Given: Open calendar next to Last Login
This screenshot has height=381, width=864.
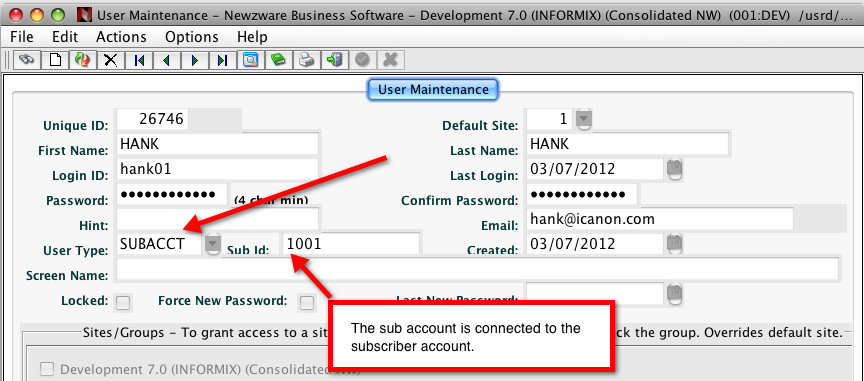Looking at the screenshot, I should [674, 169].
